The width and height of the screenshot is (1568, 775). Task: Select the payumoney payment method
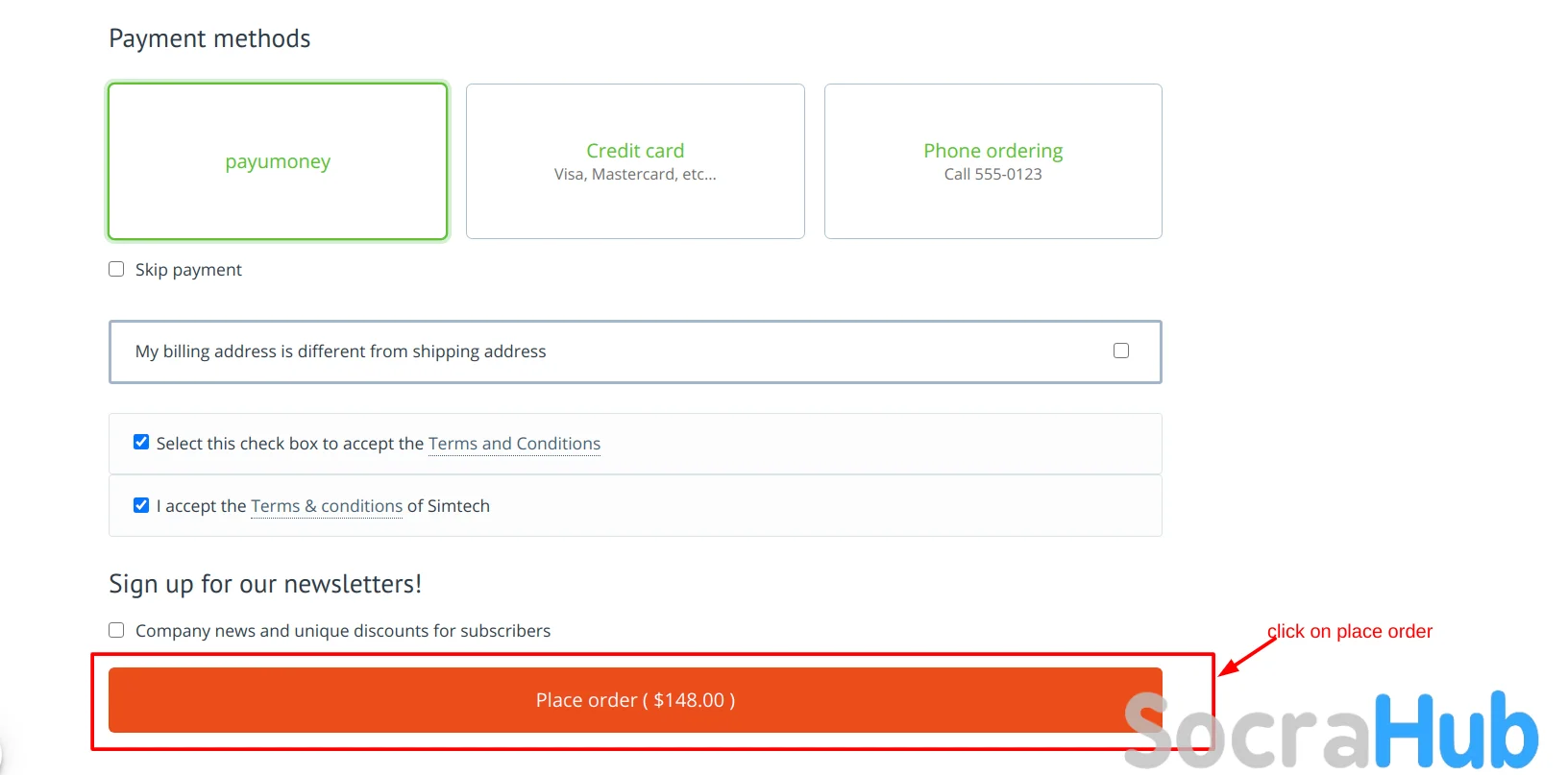click(x=278, y=161)
